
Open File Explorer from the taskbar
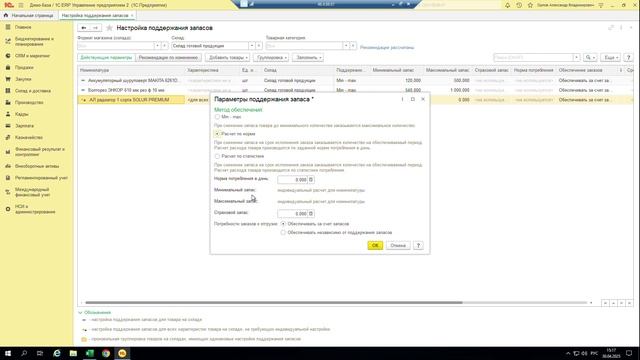(73, 353)
